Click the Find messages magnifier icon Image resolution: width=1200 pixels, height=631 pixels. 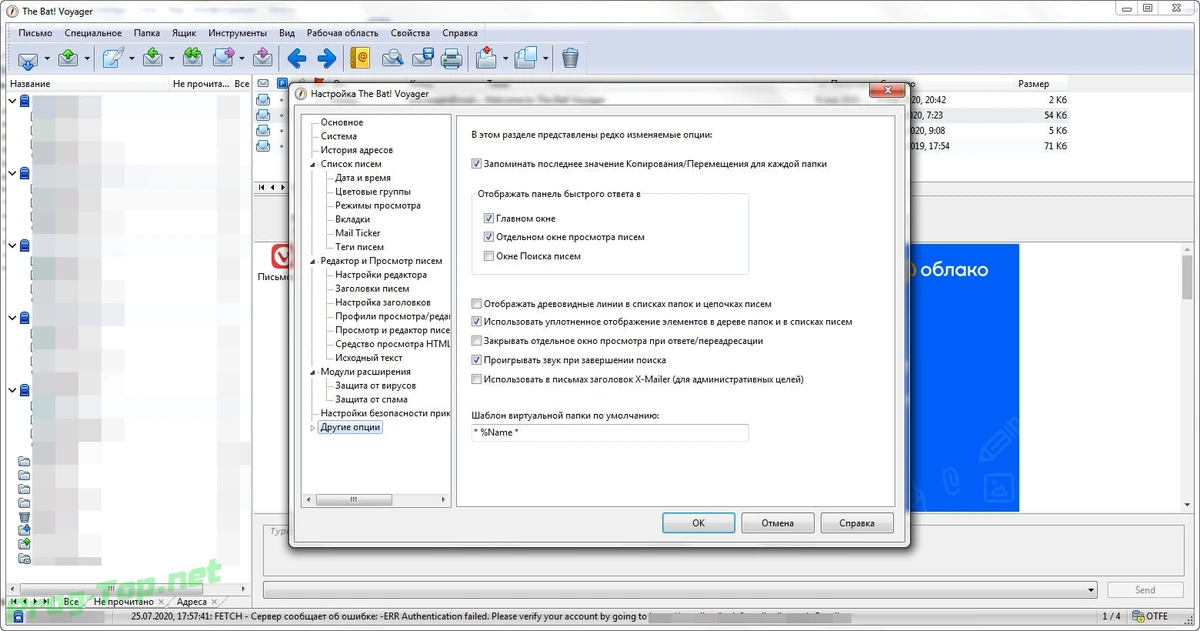[x=393, y=58]
